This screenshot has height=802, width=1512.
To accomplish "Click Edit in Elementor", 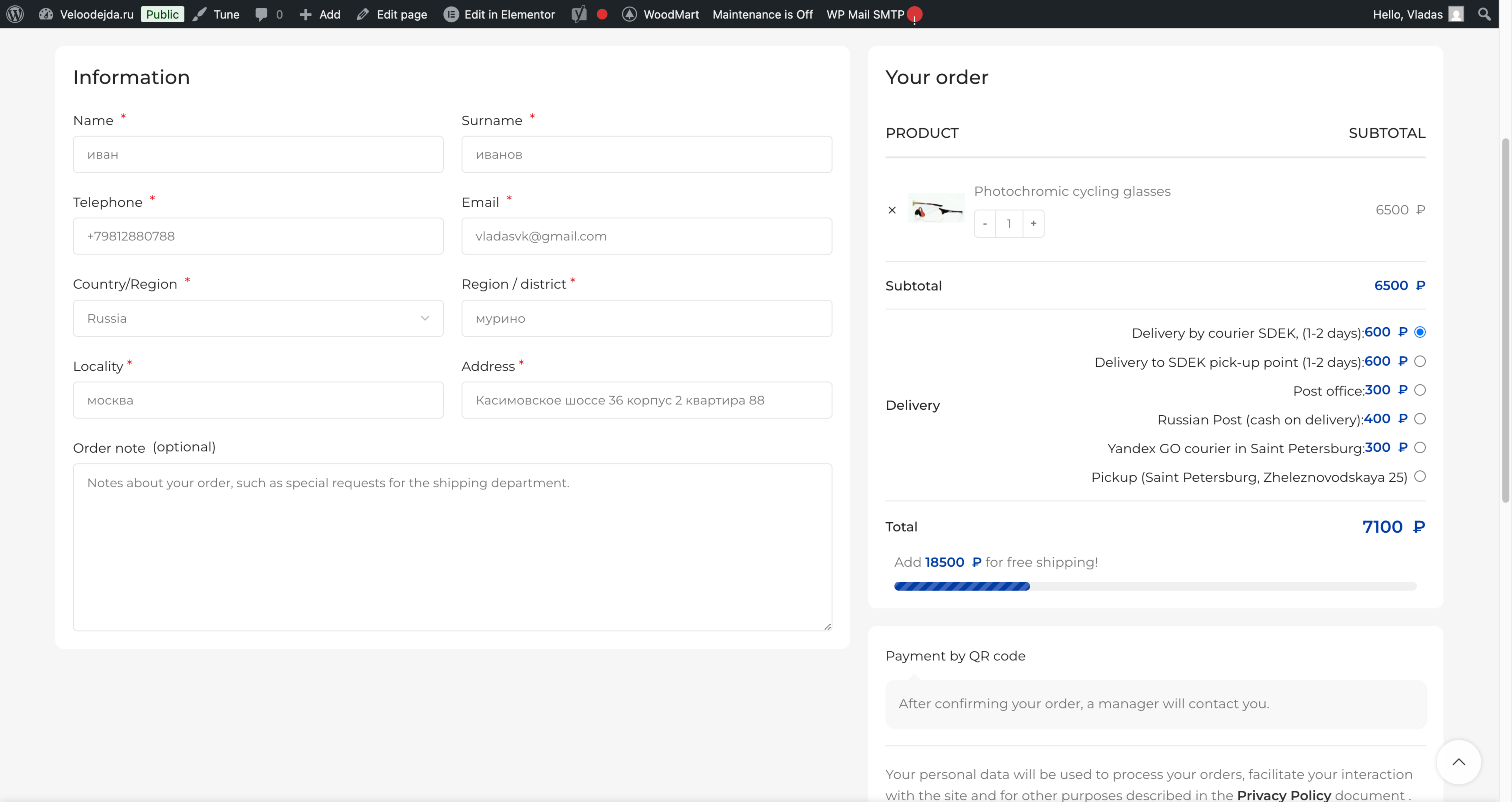I will click(x=510, y=14).
